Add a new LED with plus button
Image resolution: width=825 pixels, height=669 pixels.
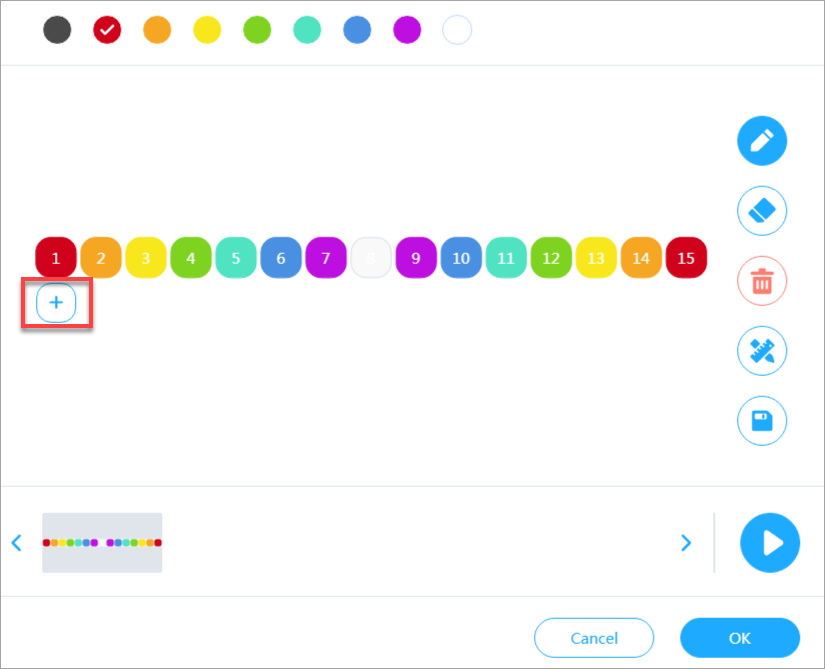56,303
